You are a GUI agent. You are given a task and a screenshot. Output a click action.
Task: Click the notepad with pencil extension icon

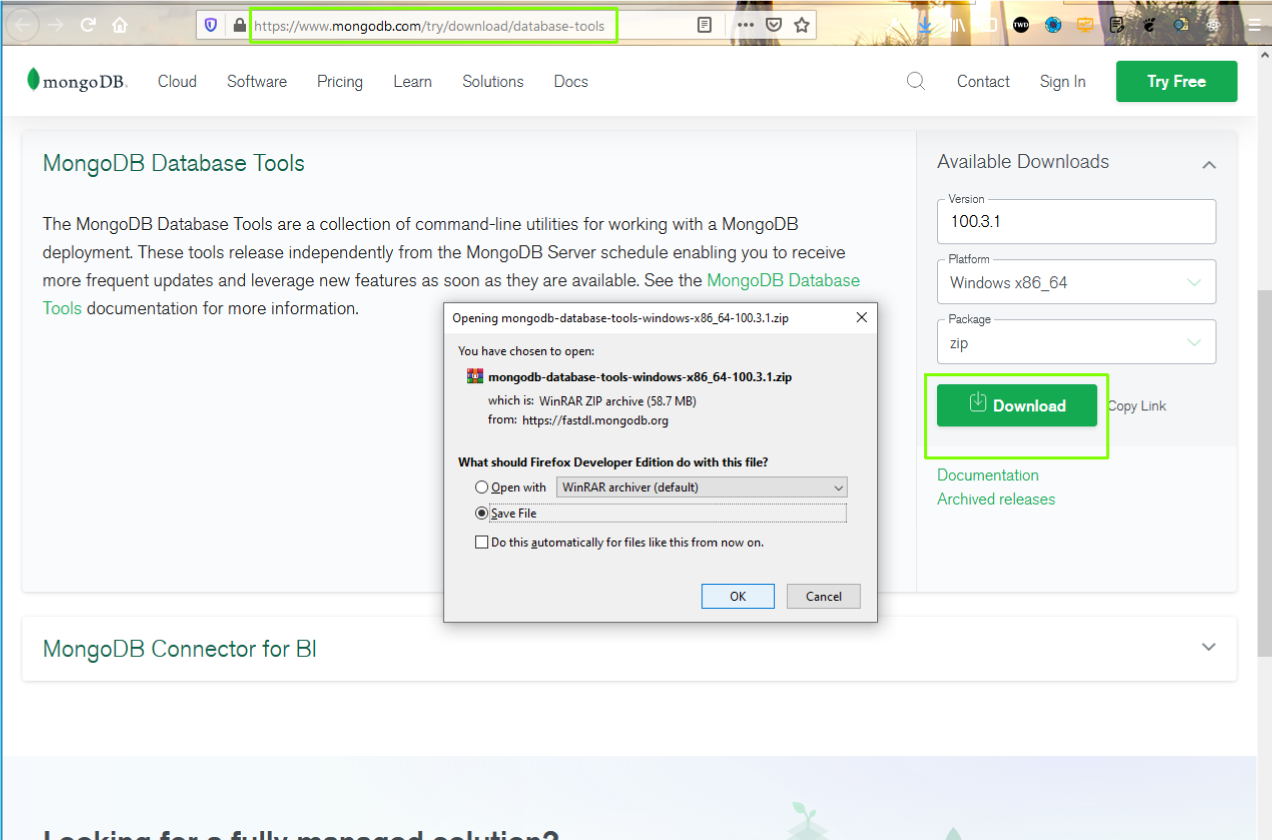click(x=1117, y=26)
